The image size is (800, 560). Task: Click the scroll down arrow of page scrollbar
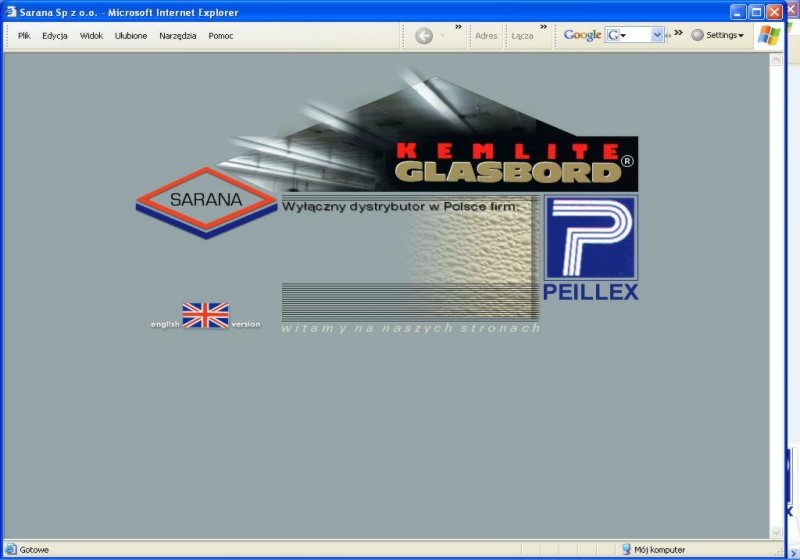[x=776, y=532]
